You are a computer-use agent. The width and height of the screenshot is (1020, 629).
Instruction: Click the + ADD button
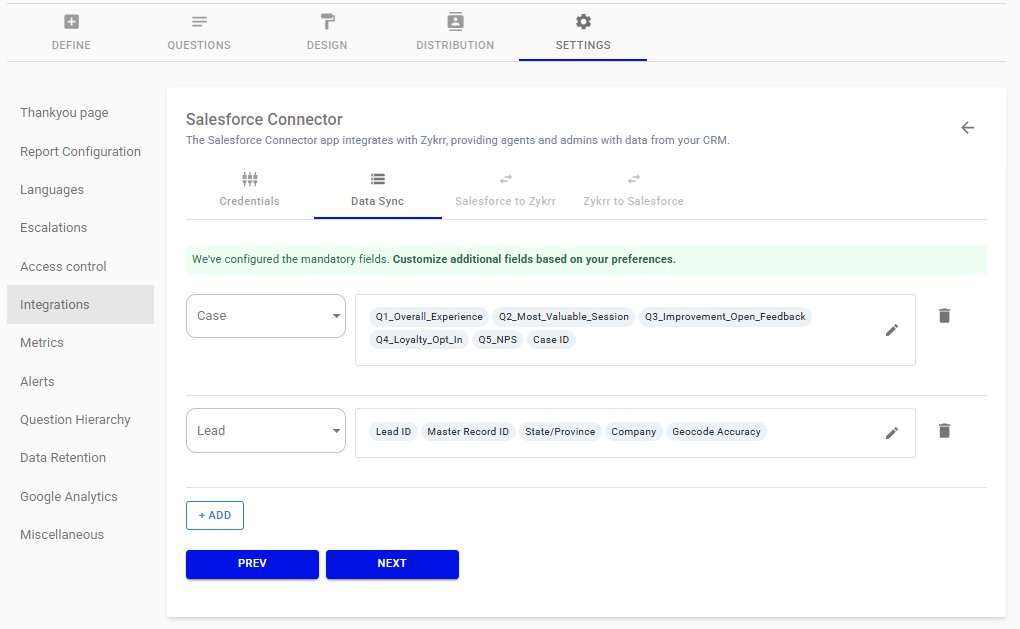(x=215, y=515)
